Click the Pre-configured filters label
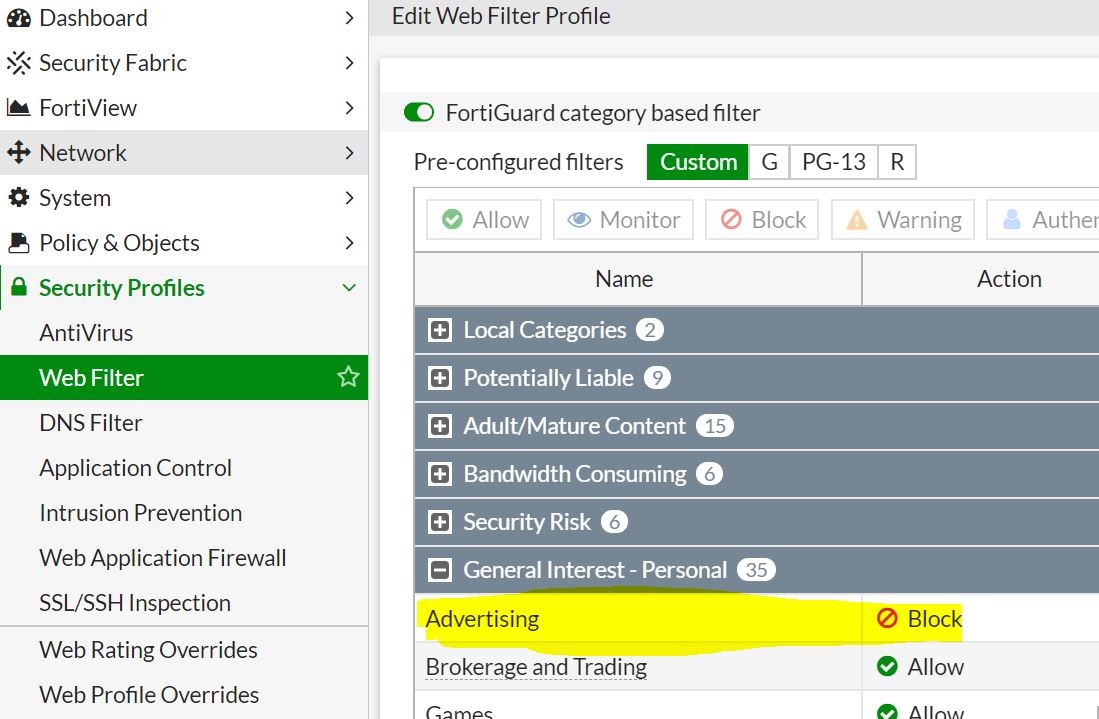Viewport: 1099px width, 719px height. (x=519, y=162)
